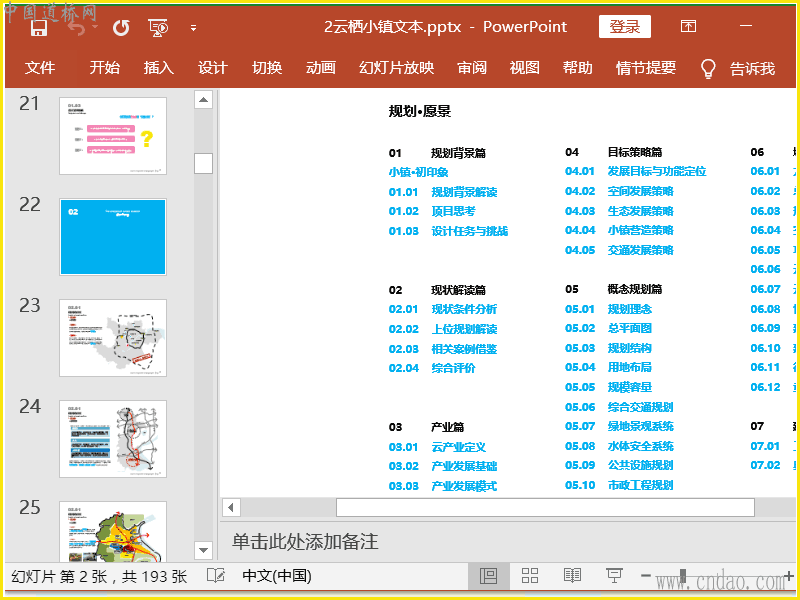Screen dimensions: 800x600
Task: Click thumbnail pane scroll up arrow
Action: click(x=204, y=99)
